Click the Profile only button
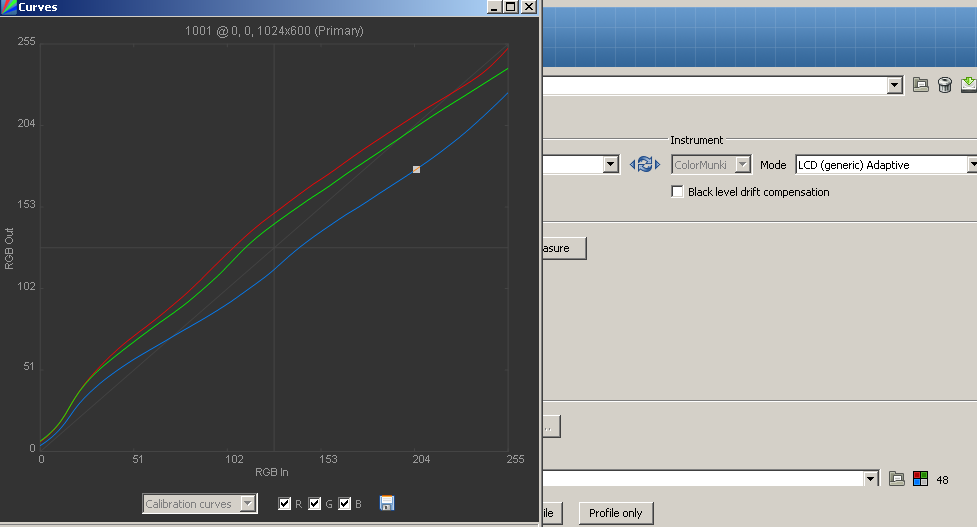The width and height of the screenshot is (977, 527). (616, 513)
